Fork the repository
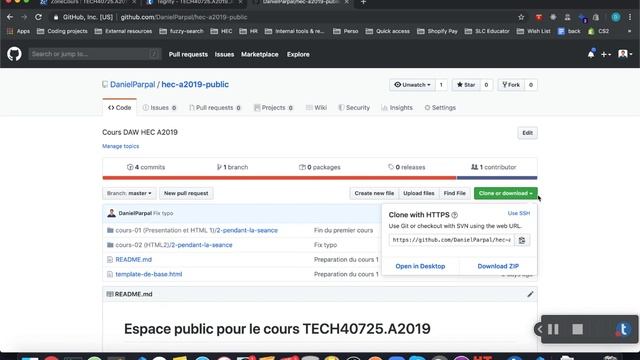 tap(511, 85)
